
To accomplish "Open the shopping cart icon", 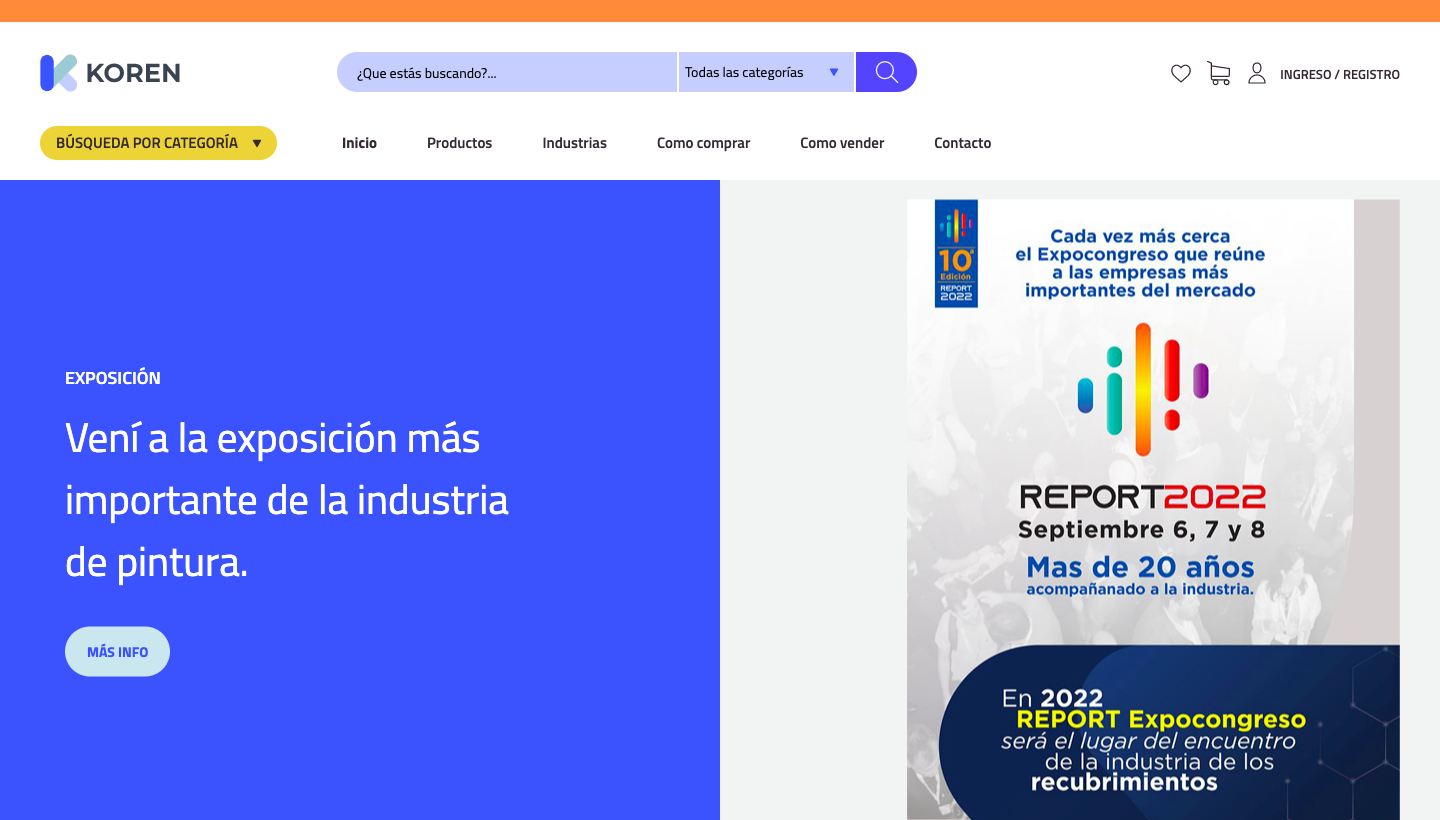I will pos(1219,73).
